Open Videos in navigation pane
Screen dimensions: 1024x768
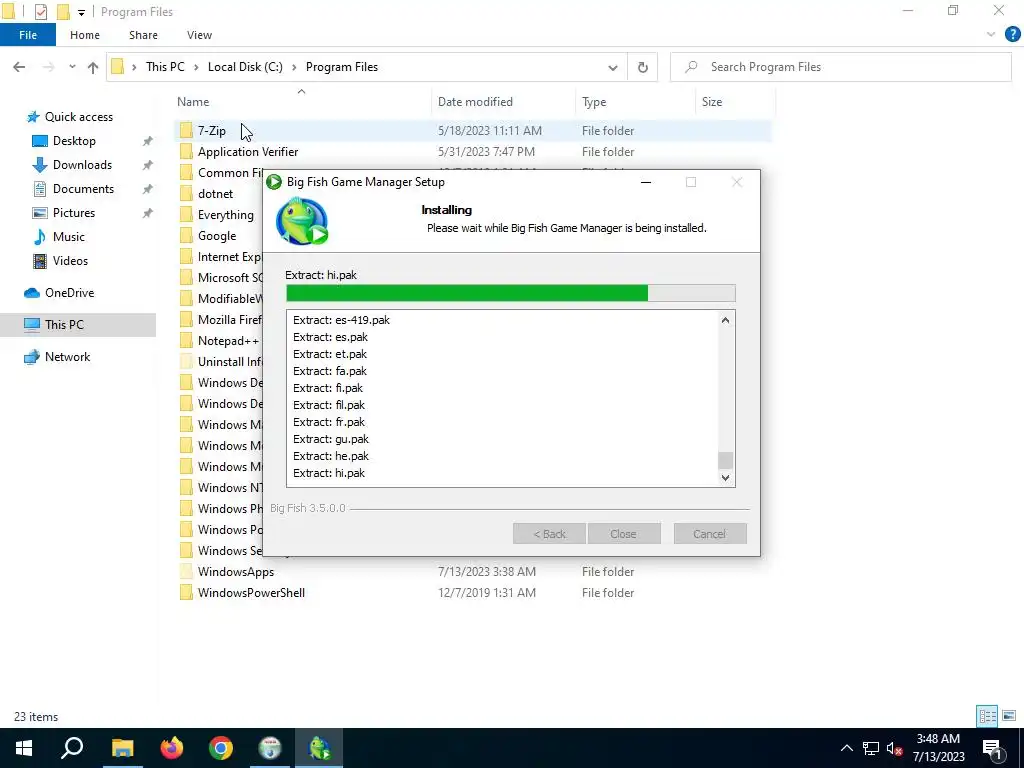coord(70,261)
